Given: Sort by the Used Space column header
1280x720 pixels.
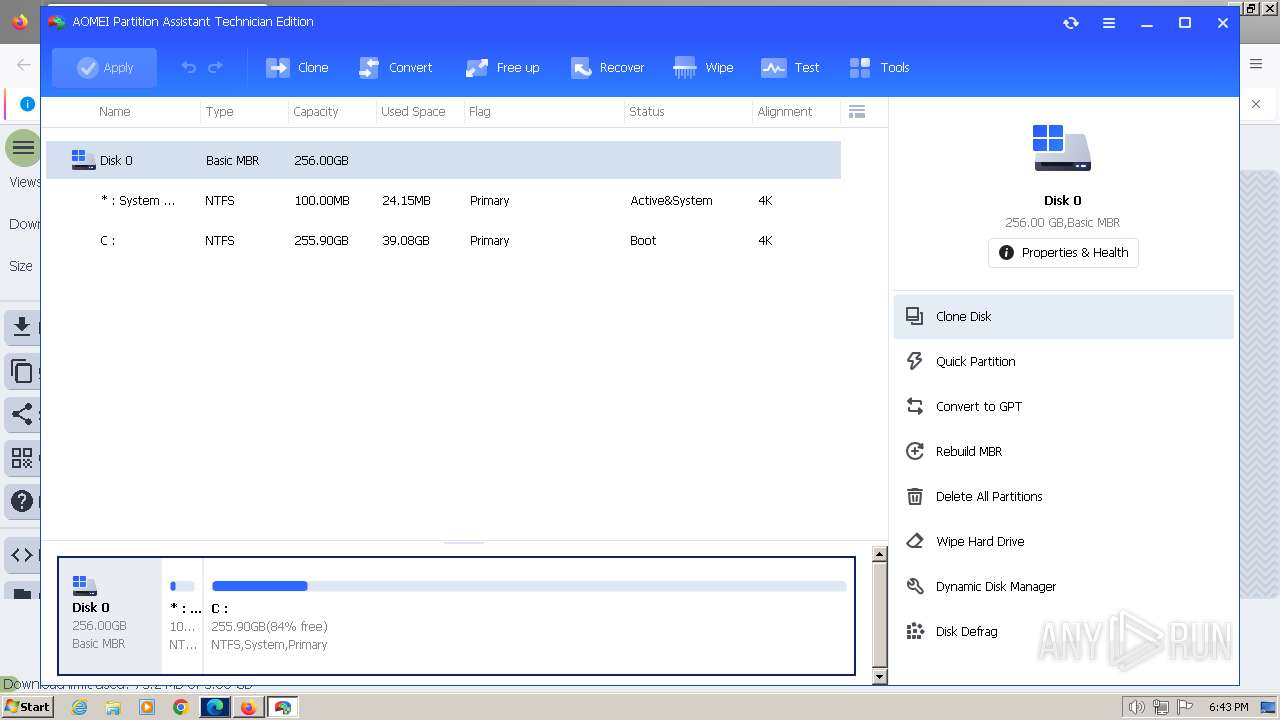Looking at the screenshot, I should (x=413, y=111).
